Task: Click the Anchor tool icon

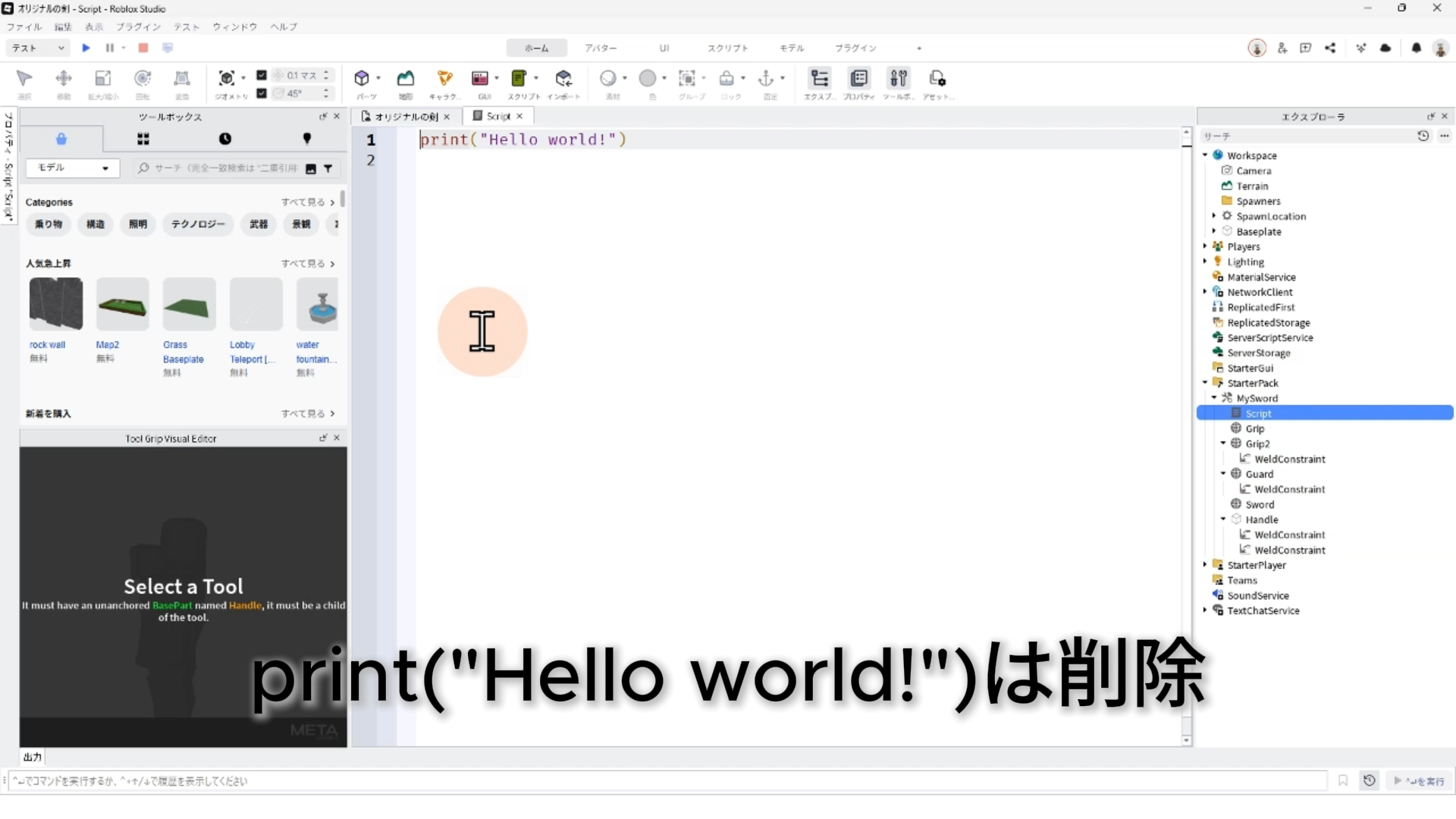Action: click(766, 78)
